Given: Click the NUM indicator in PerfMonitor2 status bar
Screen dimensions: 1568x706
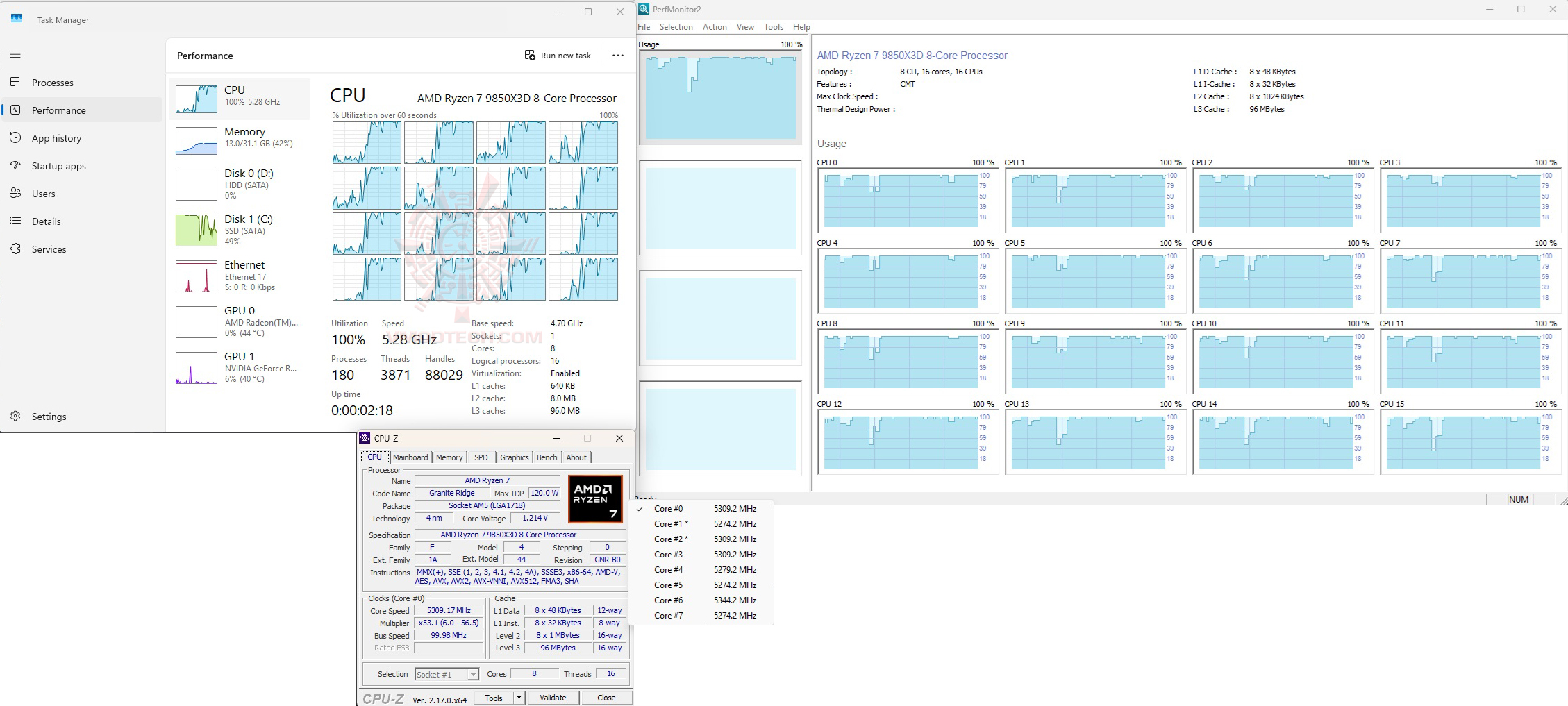Looking at the screenshot, I should point(1519,499).
